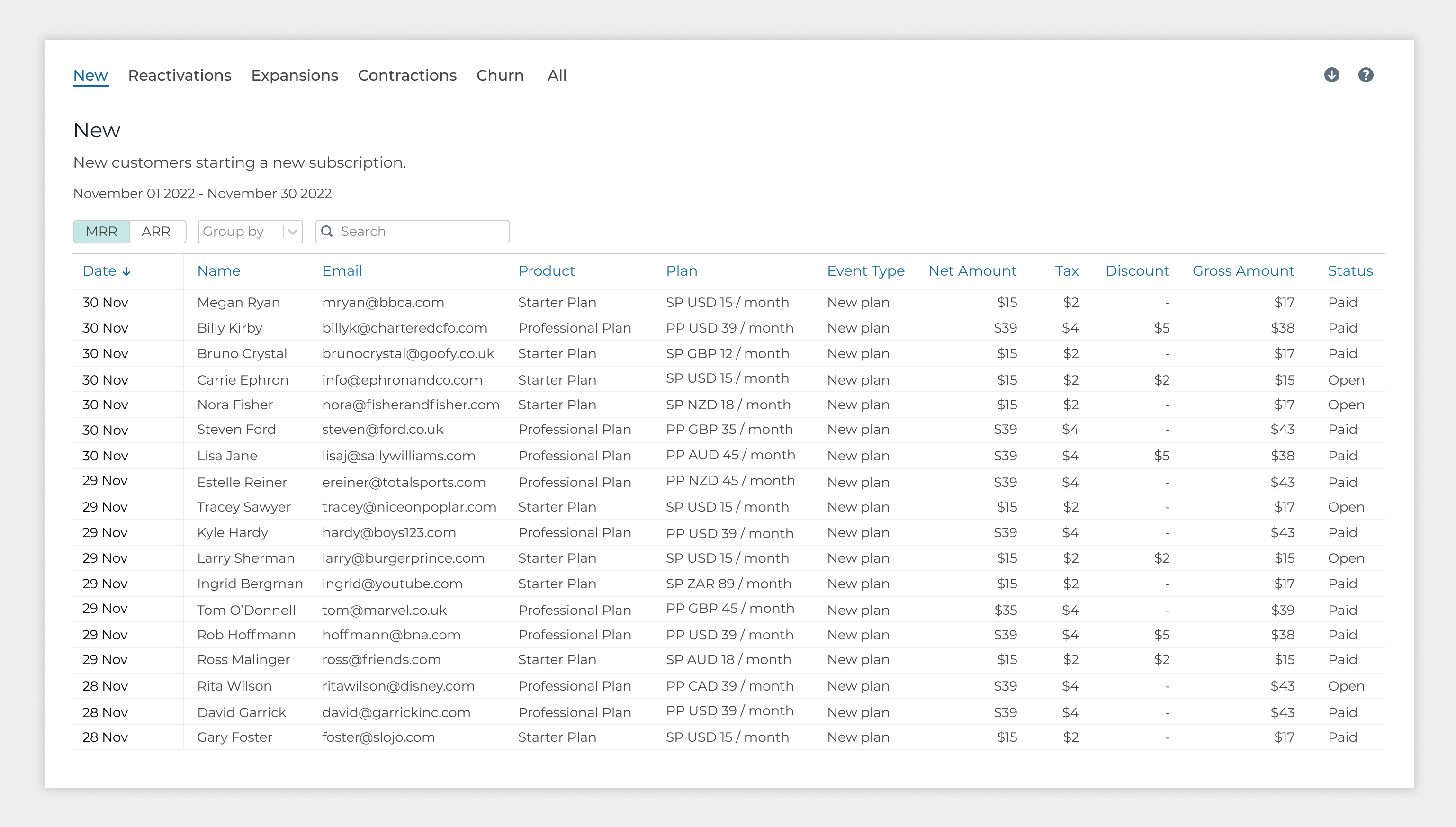Click the Group by chevron arrow
Viewport: 1456px width, 827px height.
[x=292, y=232]
